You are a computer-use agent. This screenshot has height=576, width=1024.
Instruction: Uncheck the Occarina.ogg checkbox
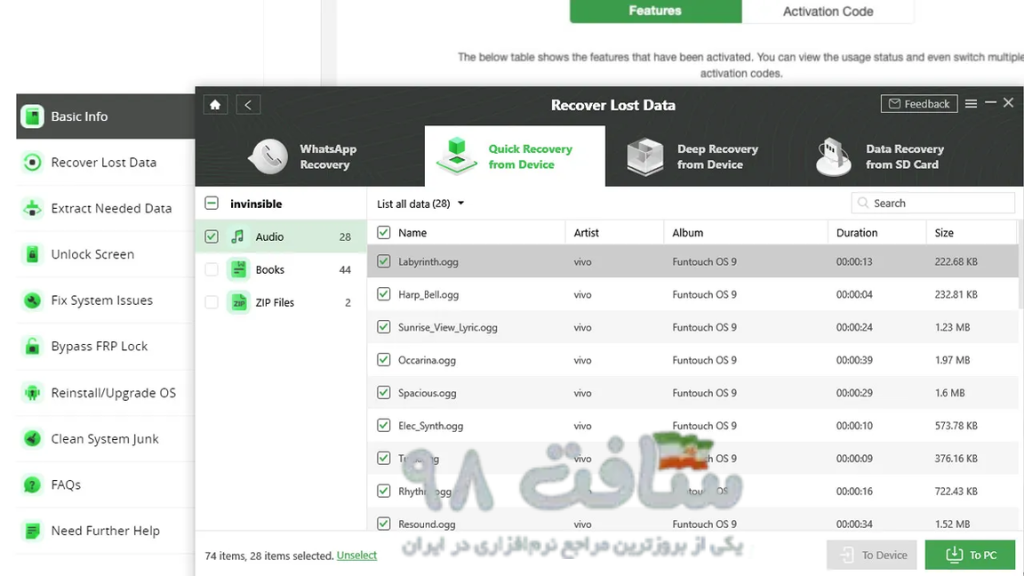pos(383,360)
